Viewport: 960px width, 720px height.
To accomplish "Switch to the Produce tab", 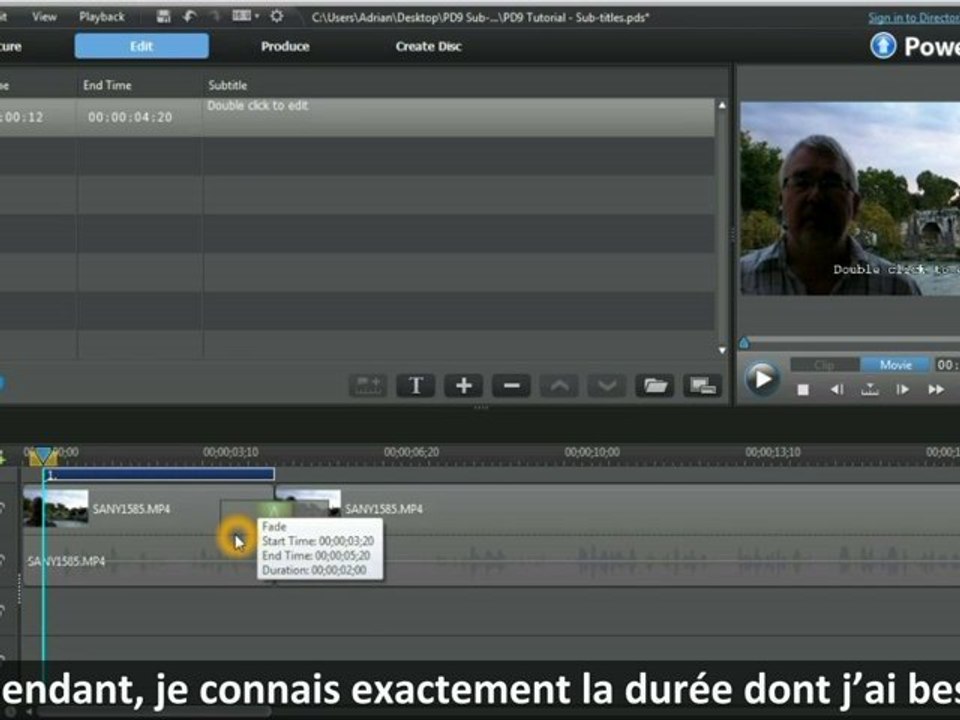I will (x=285, y=46).
